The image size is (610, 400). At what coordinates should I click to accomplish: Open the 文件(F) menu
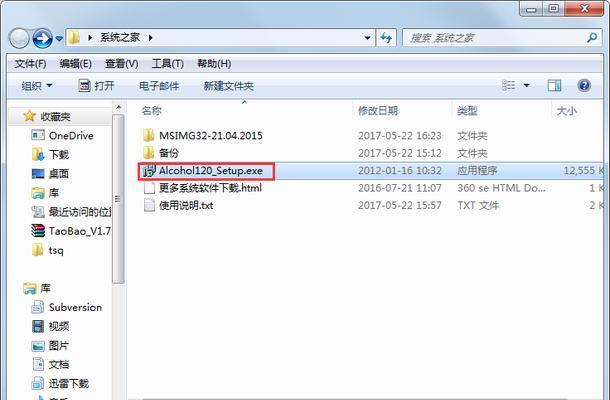pos(30,63)
